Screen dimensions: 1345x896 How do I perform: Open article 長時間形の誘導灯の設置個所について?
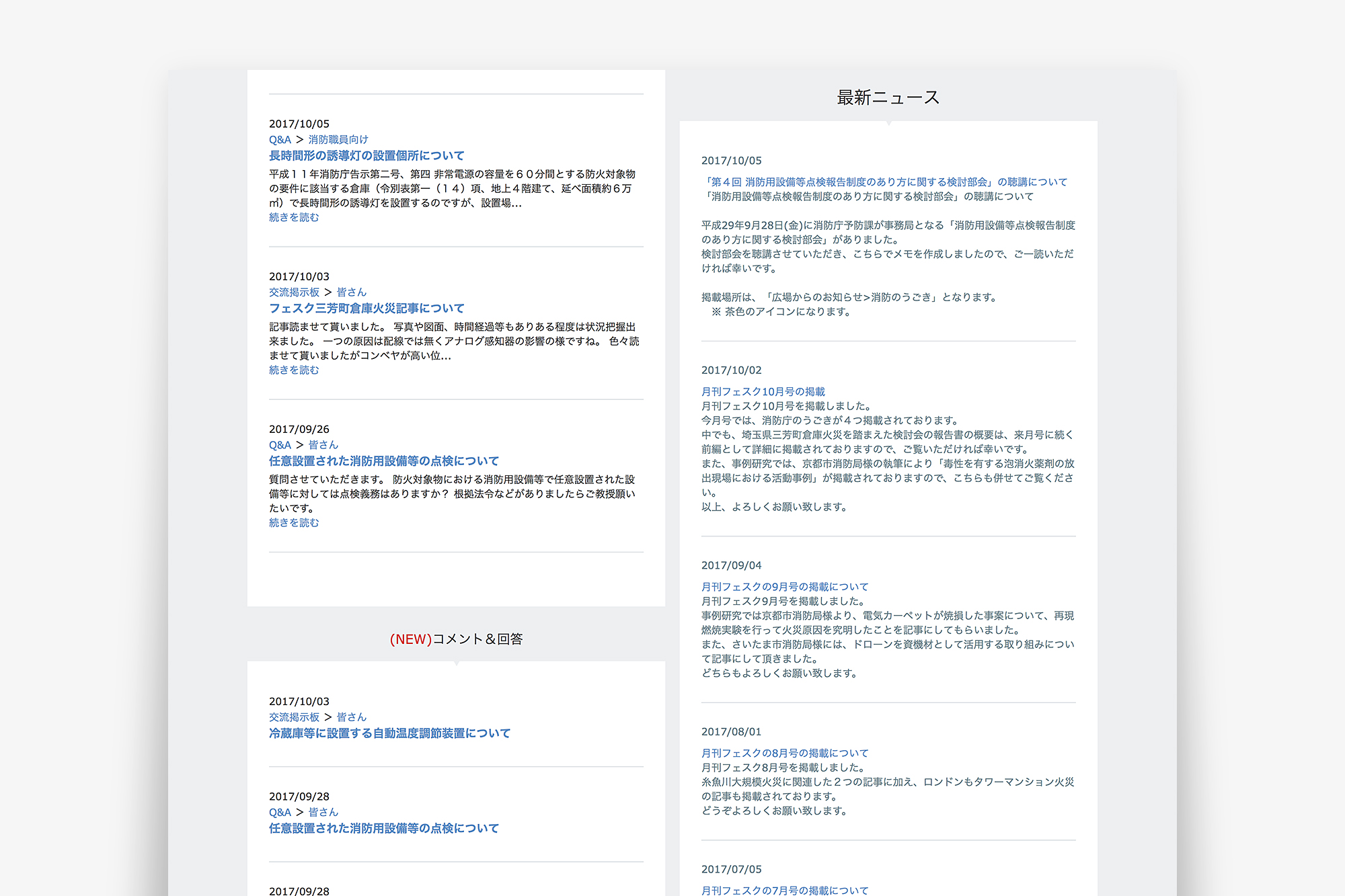[x=367, y=156]
